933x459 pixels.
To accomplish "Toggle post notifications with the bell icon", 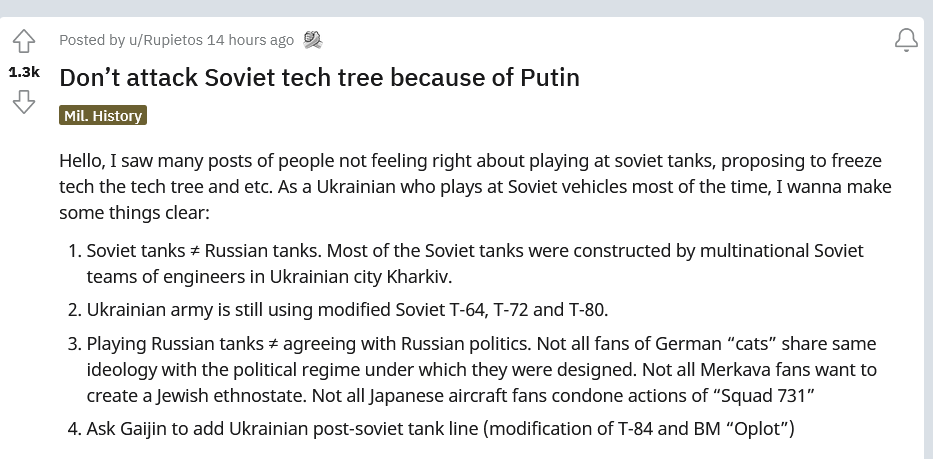I will [906, 40].
